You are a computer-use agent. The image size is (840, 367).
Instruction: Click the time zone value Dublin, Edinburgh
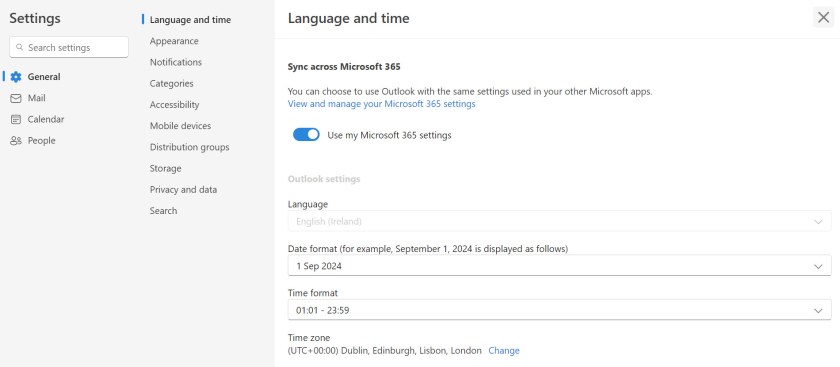pyautogui.click(x=385, y=350)
